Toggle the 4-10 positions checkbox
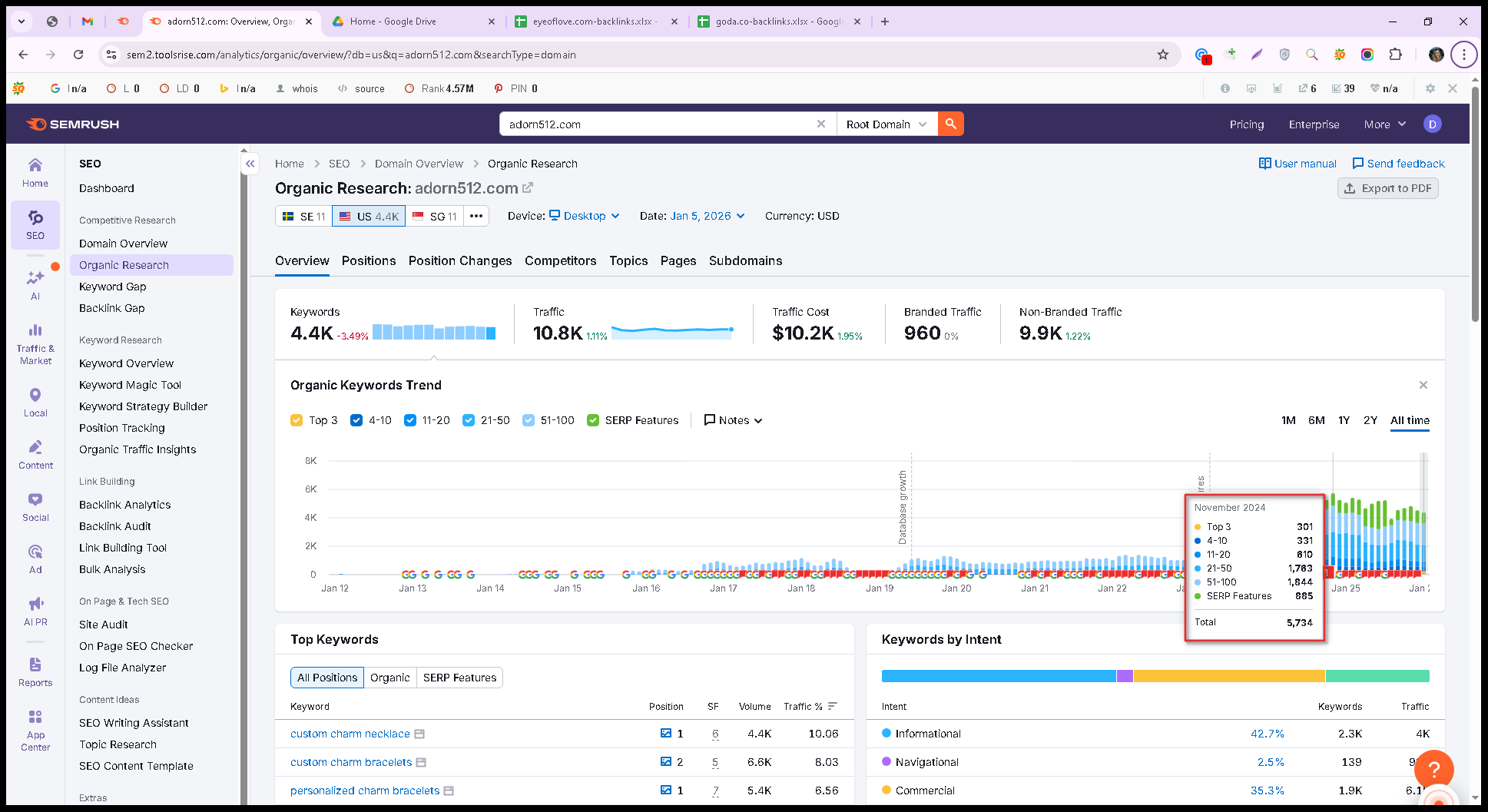 pyautogui.click(x=356, y=420)
